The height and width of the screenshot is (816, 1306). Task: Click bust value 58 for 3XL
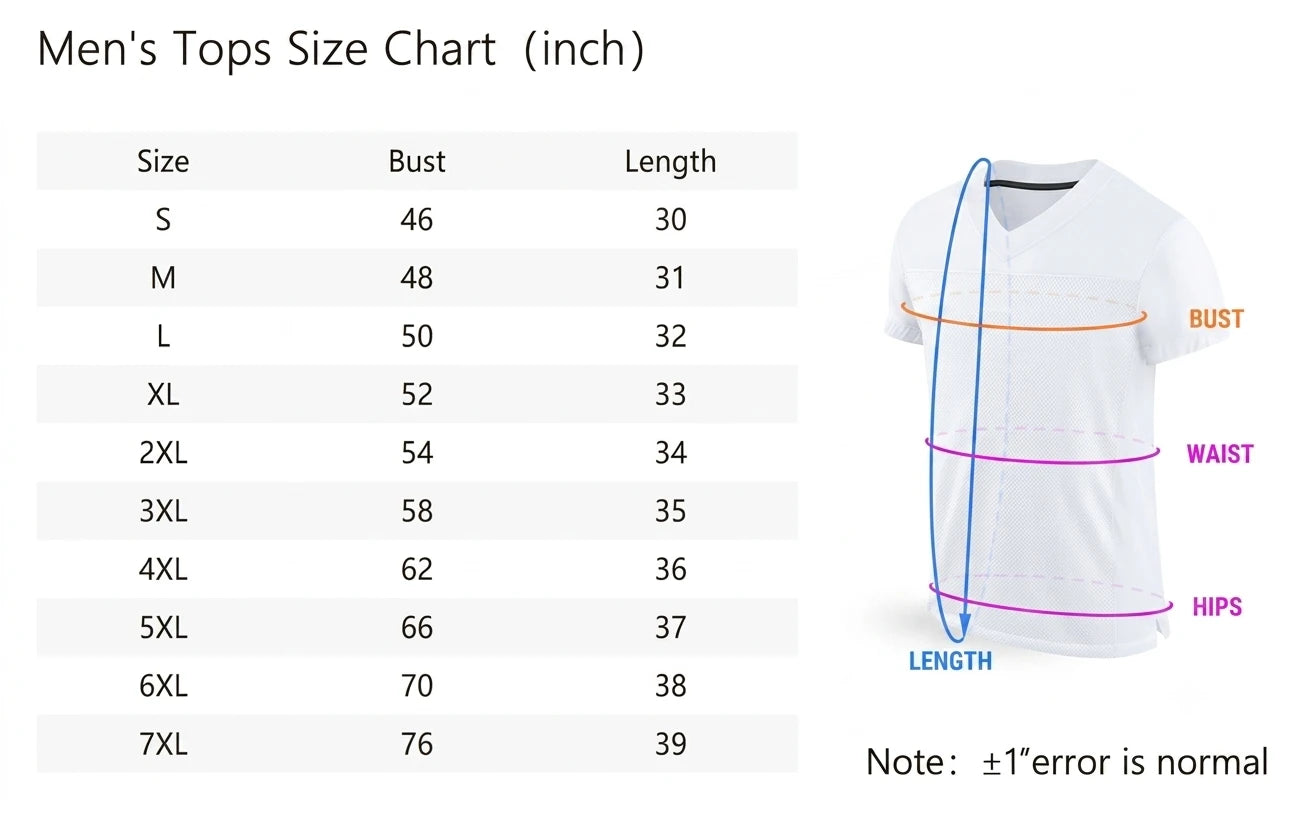[x=417, y=511]
